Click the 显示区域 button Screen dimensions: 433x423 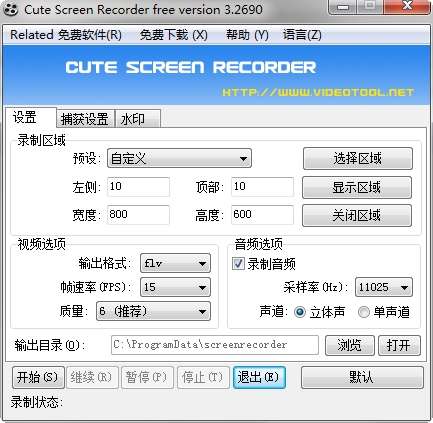357,187
